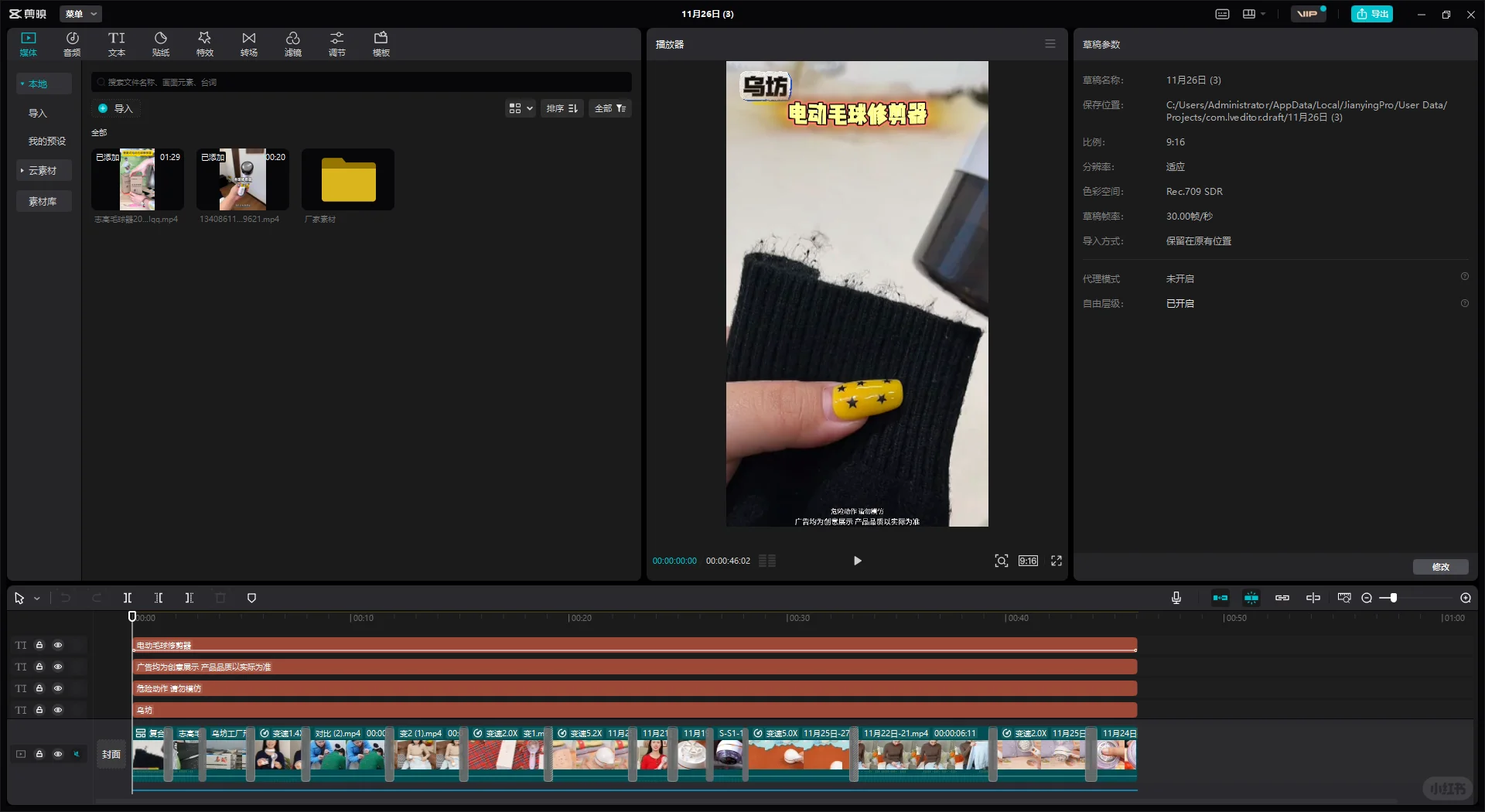Open the 贴纸 stickers panel

[161, 44]
